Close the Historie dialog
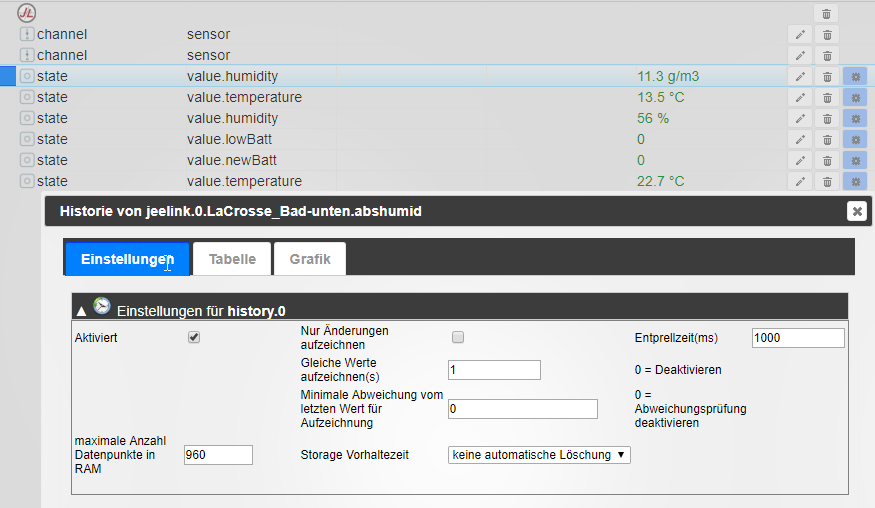Viewport: 875px width, 508px height. pos(856,211)
